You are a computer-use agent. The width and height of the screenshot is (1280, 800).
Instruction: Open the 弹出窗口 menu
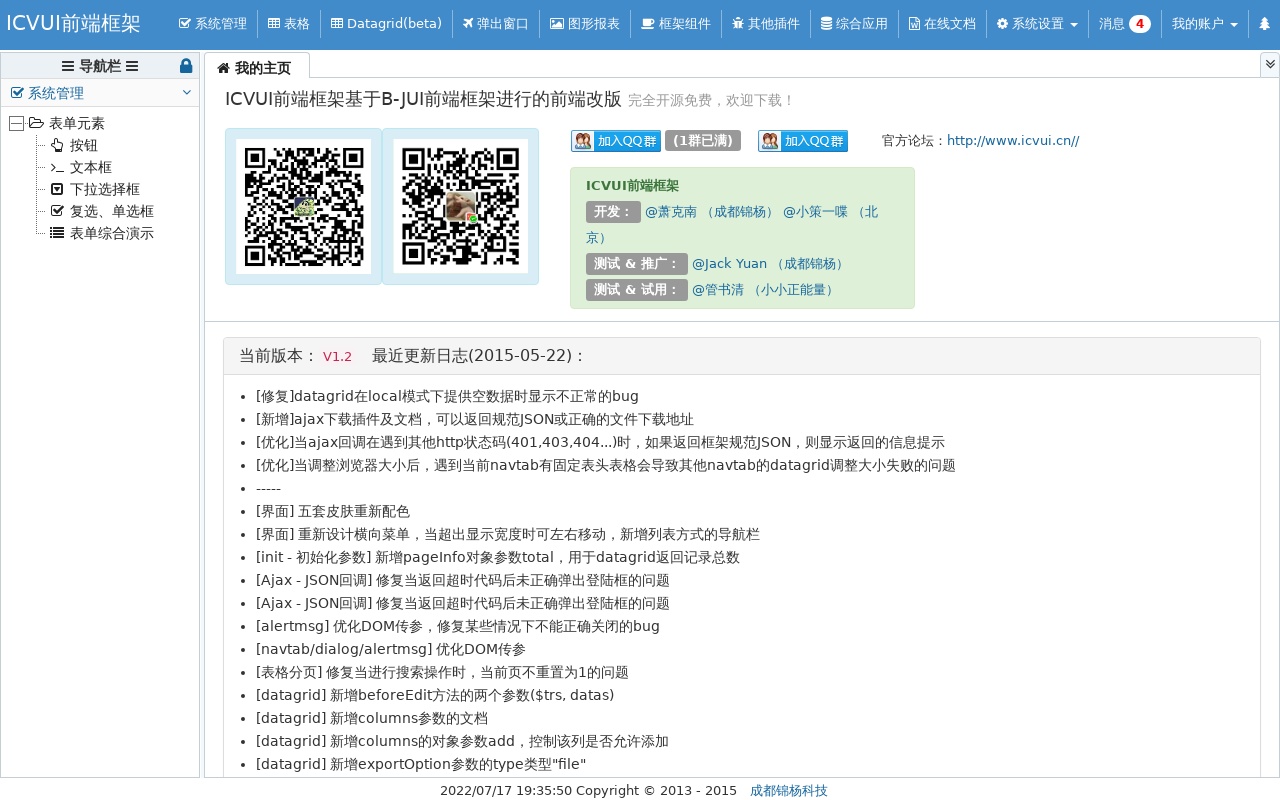495,23
